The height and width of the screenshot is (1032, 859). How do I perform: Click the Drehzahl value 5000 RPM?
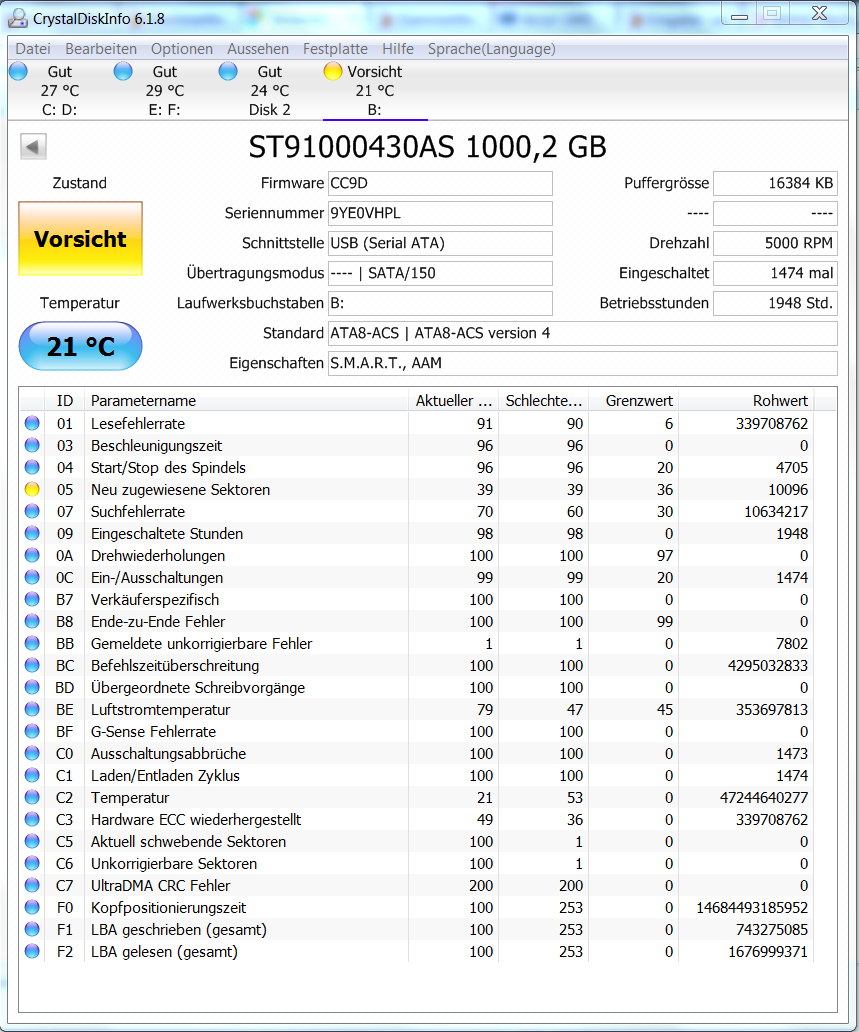pyautogui.click(x=775, y=244)
